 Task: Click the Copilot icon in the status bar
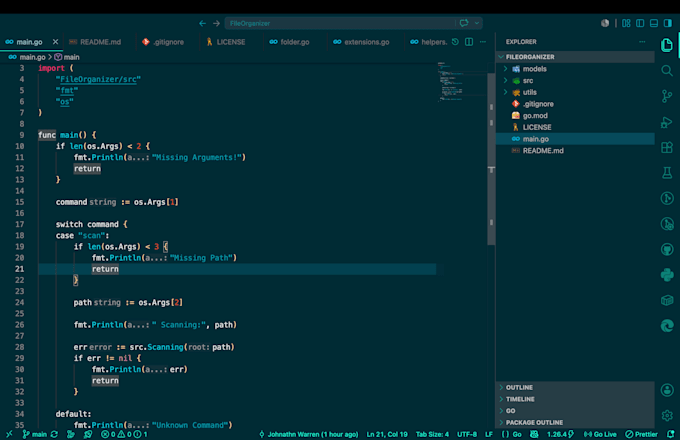(534, 434)
